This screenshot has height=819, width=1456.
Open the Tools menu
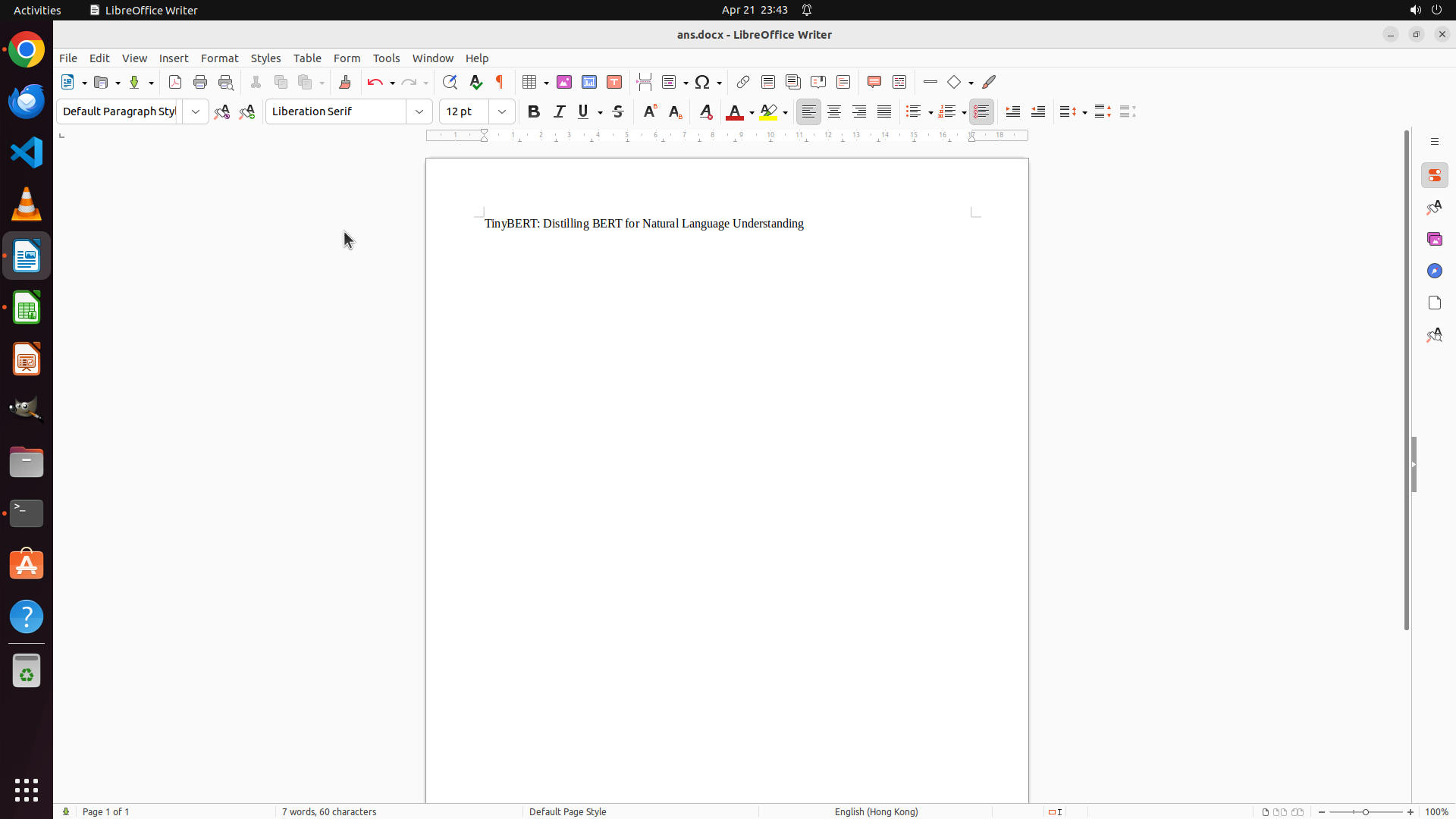click(386, 58)
